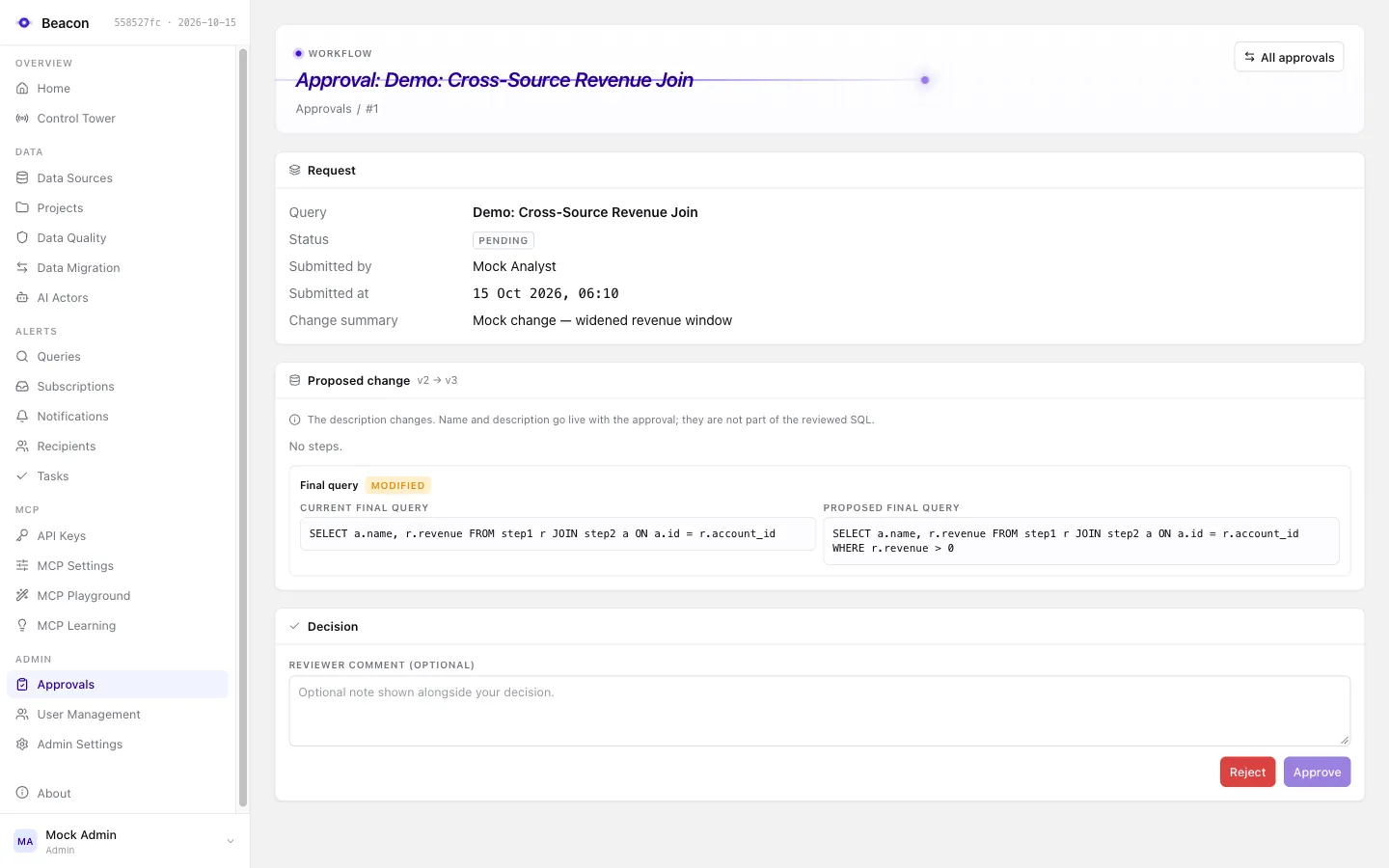The height and width of the screenshot is (868, 1389).
Task: Click the 'v2 → v3' version label
Action: point(437,380)
